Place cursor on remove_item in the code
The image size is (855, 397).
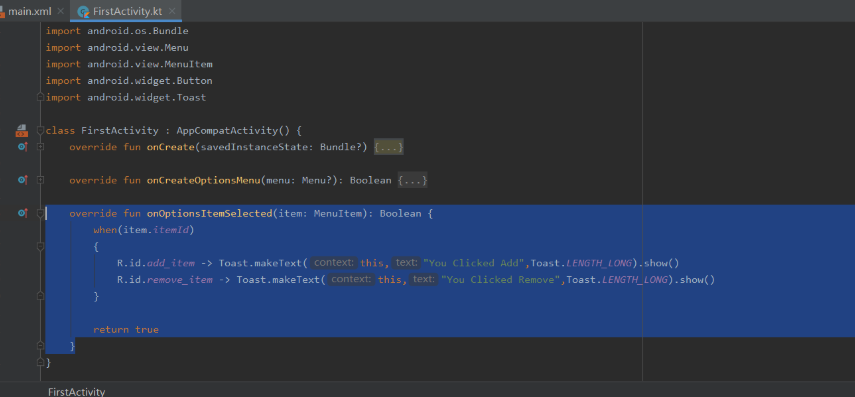179,280
